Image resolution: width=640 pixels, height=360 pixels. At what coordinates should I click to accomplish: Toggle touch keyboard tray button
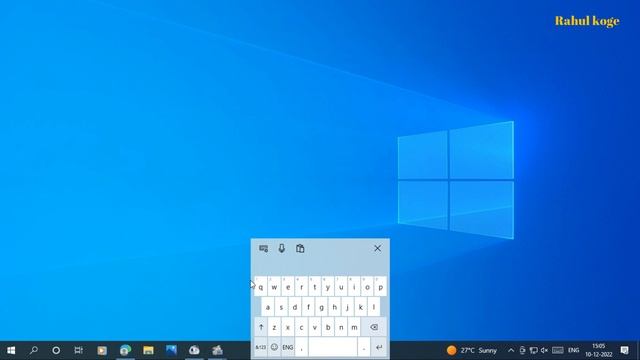click(558, 350)
